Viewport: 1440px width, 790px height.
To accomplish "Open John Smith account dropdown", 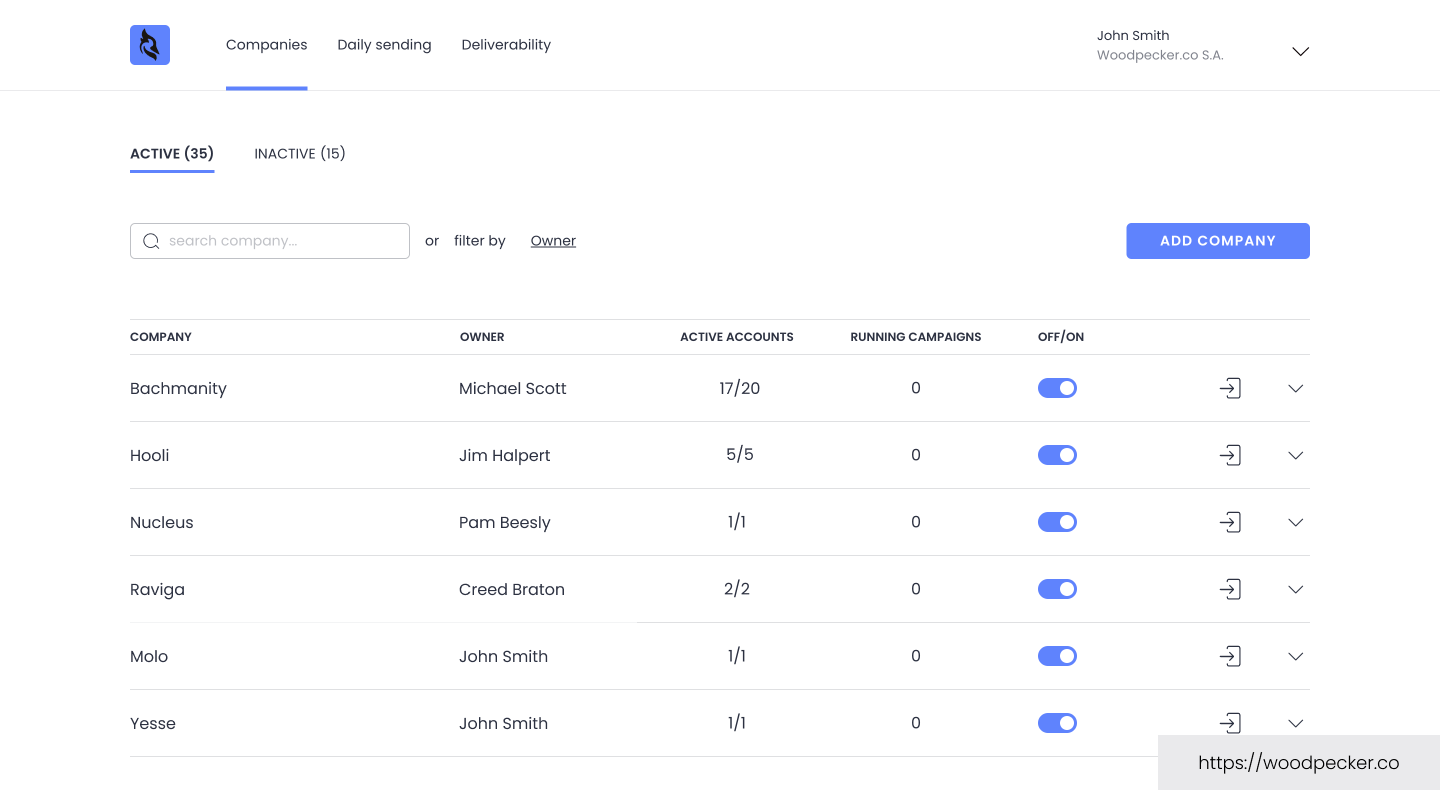I will (x=1300, y=51).
